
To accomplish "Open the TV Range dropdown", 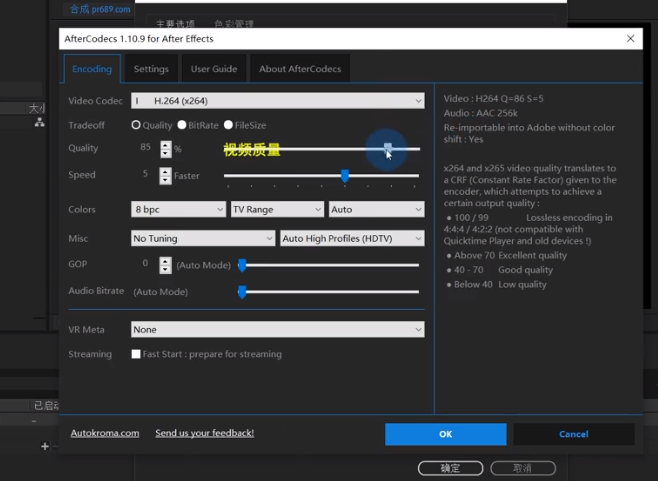I will (277, 209).
